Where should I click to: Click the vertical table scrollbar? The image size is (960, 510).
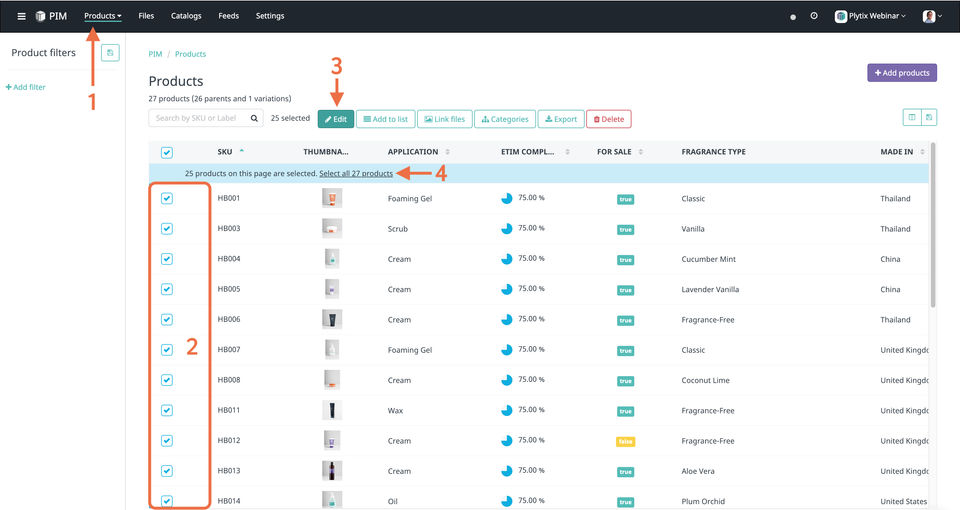tap(932, 224)
